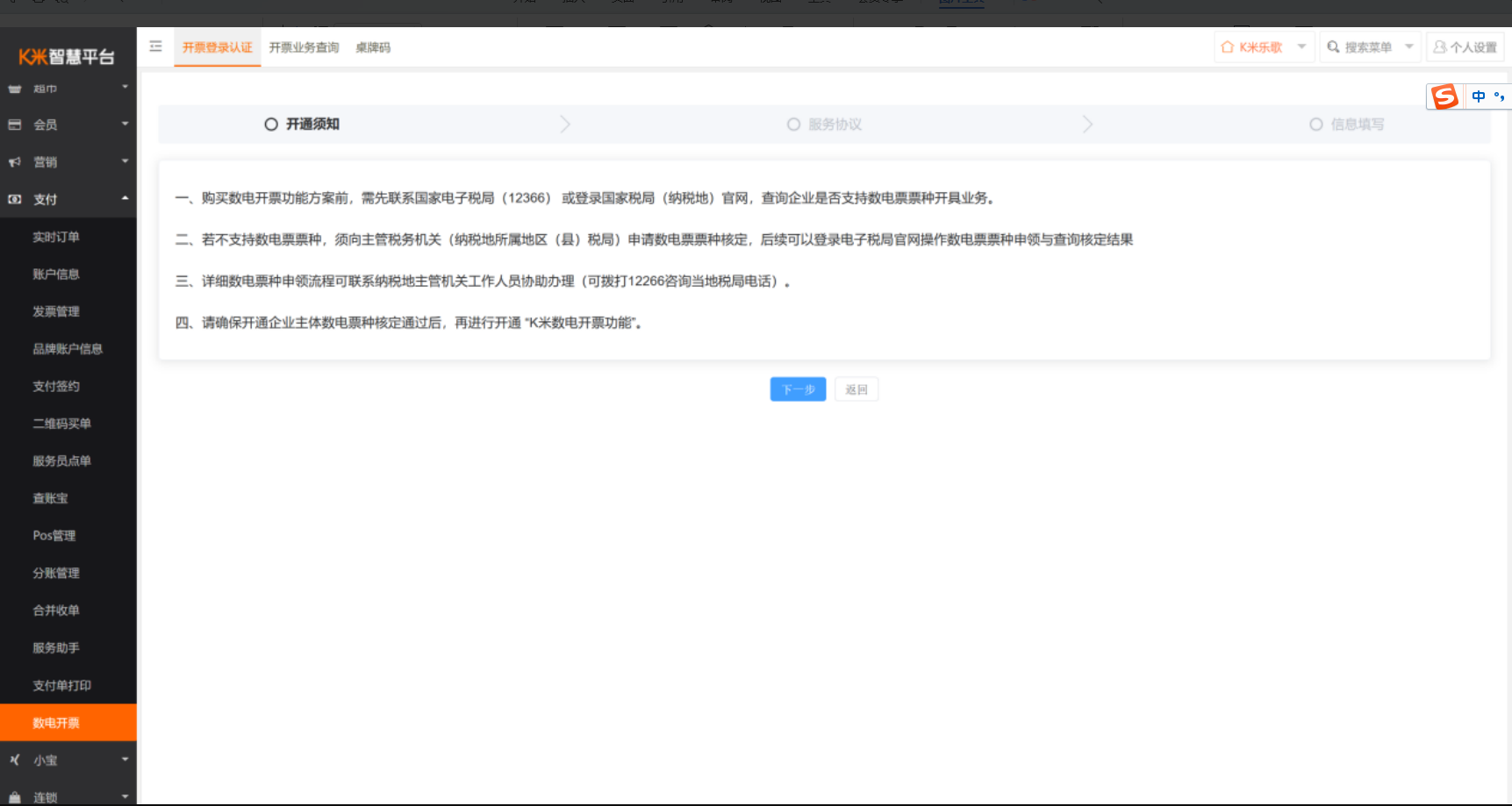Viewport: 1512px width, 806px height.
Task: Click the 搜索菜单 magnifier icon
Action: pyautogui.click(x=1333, y=47)
